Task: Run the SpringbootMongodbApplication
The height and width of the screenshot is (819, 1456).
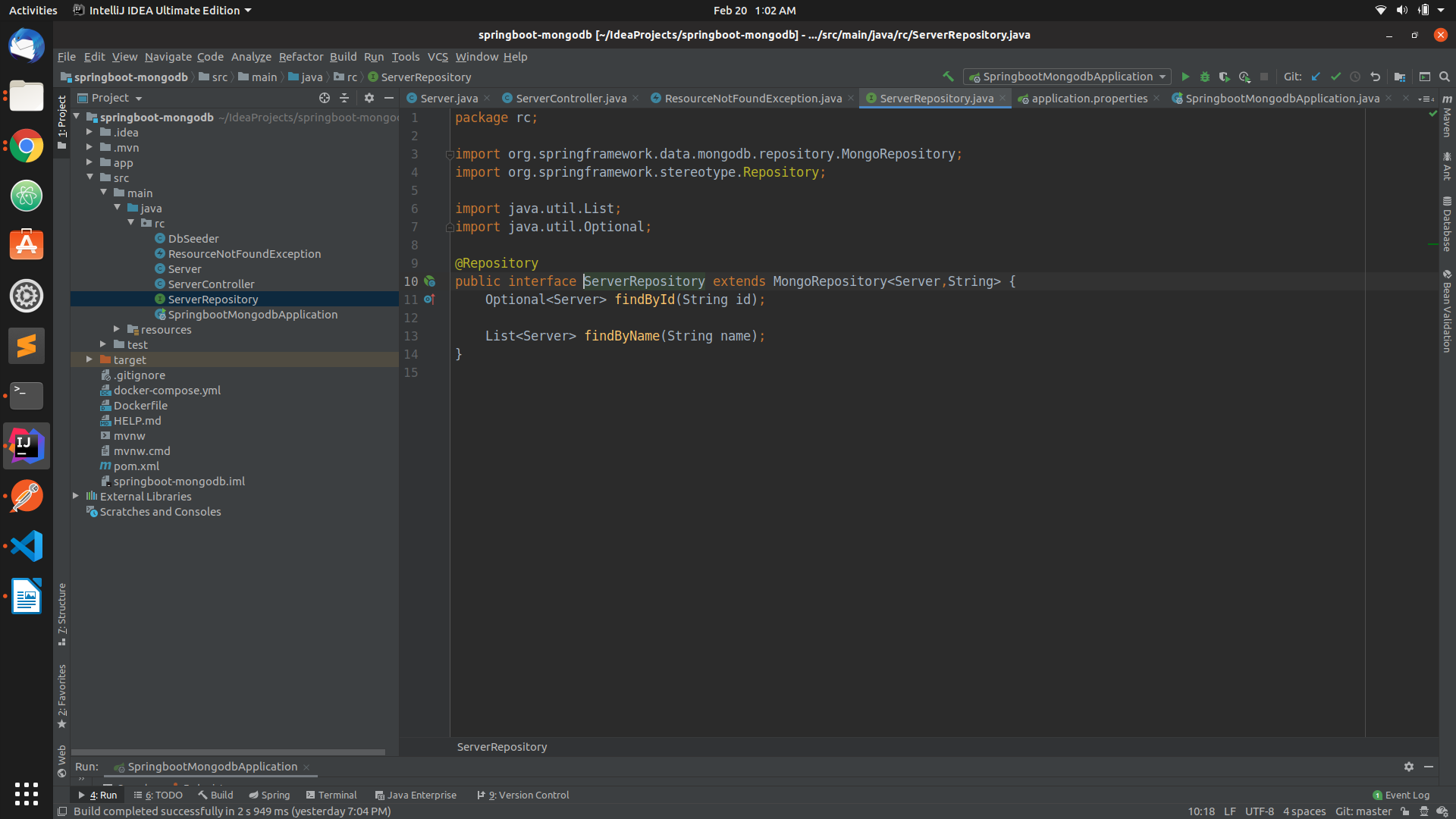Action: coord(1185,77)
